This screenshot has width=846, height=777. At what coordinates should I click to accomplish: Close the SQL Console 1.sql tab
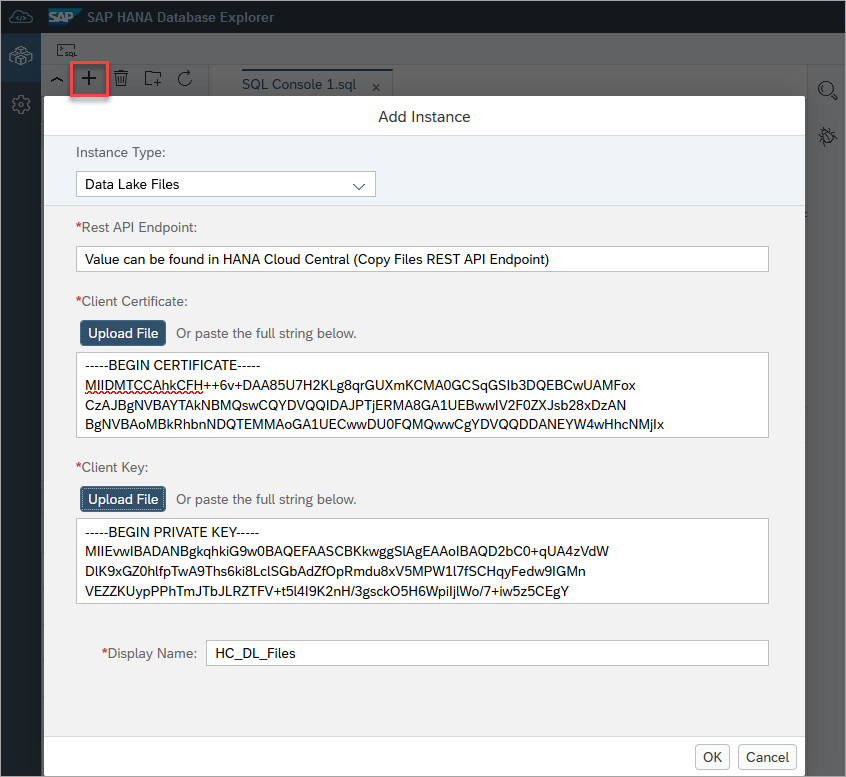click(x=376, y=87)
